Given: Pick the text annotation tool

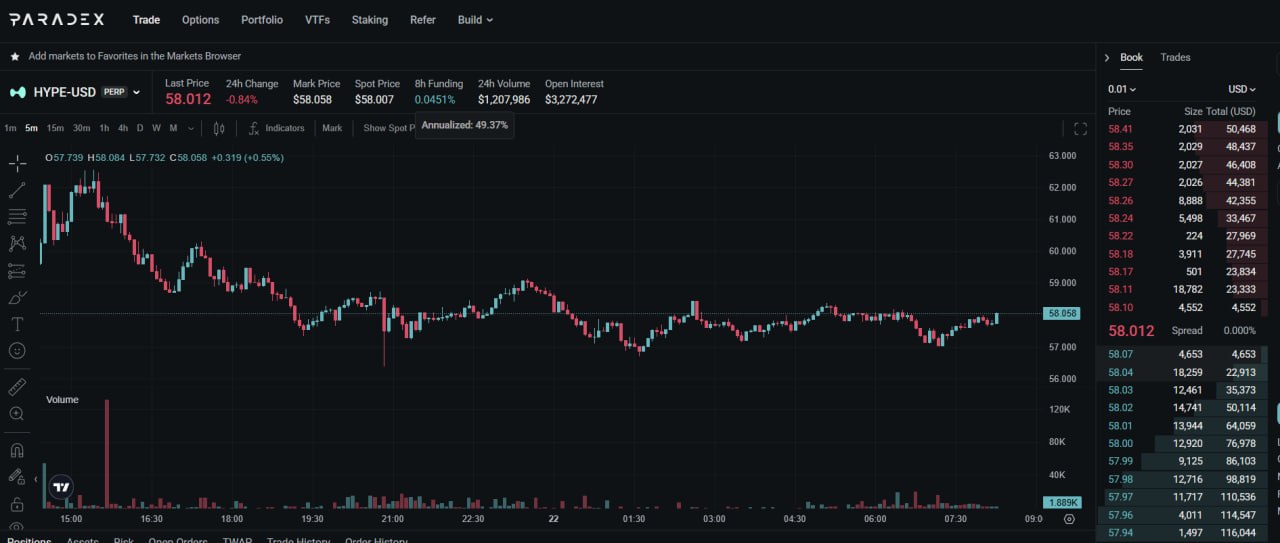Looking at the screenshot, I should click(x=17, y=324).
